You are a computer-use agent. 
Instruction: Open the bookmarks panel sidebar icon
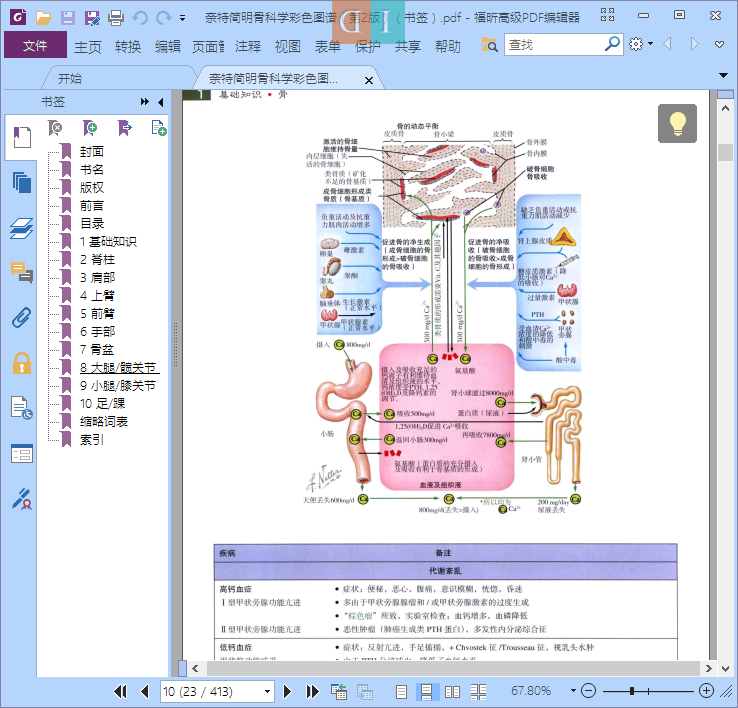[22, 137]
